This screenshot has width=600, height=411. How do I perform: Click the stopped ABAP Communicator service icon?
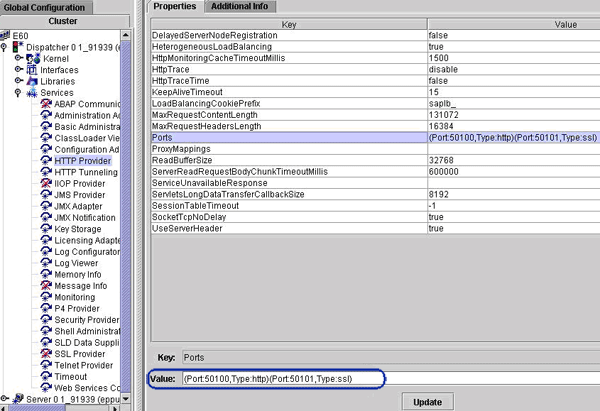coord(46,104)
